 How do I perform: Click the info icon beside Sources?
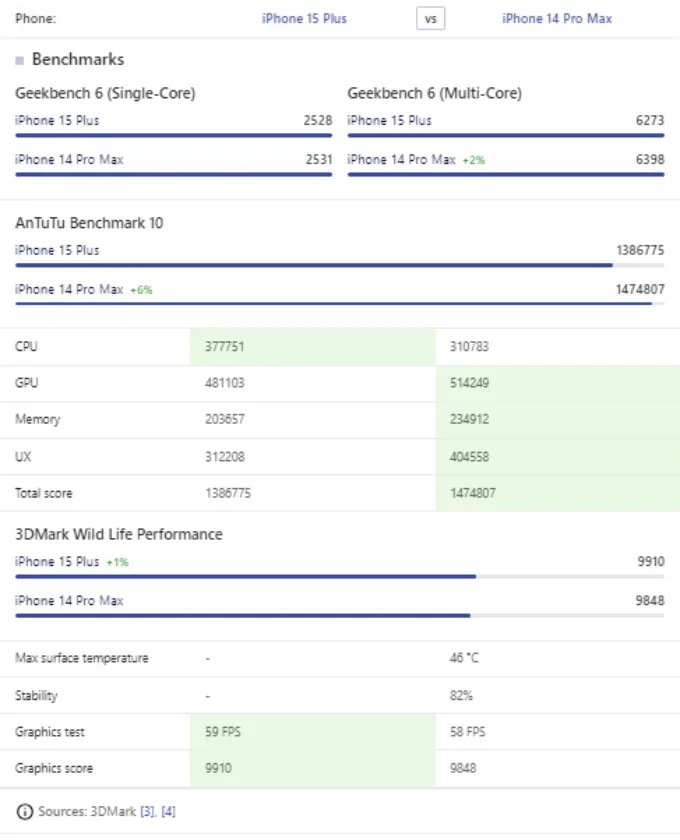tap(25, 811)
